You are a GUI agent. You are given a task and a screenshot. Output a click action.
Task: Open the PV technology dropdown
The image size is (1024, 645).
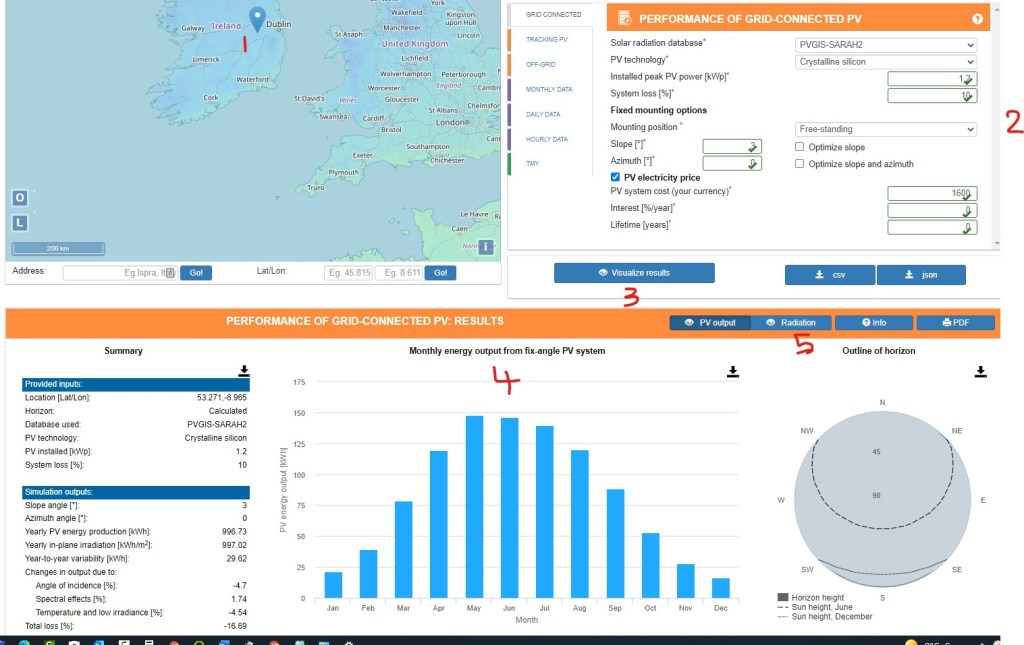coord(885,61)
